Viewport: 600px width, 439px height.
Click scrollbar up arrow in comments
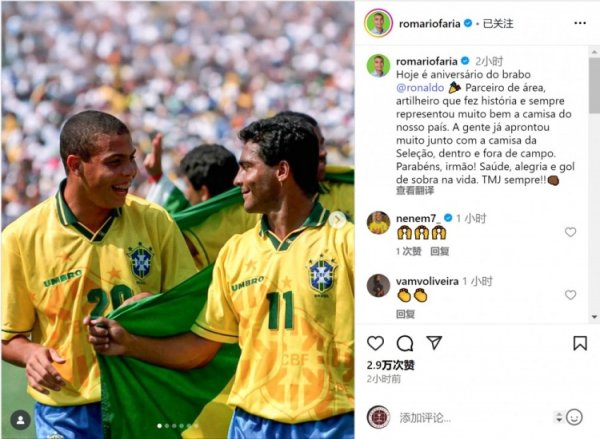pos(594,52)
